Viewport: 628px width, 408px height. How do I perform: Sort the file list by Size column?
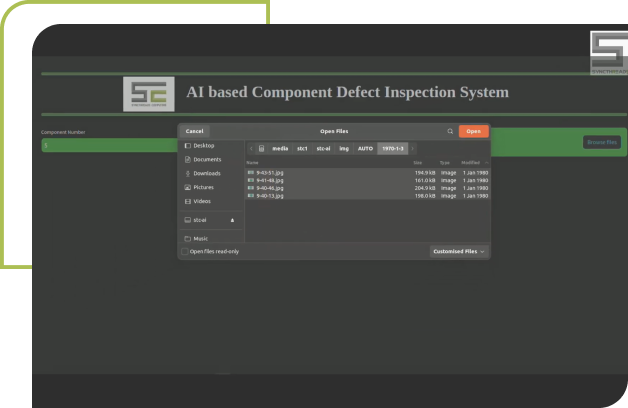tap(418, 162)
